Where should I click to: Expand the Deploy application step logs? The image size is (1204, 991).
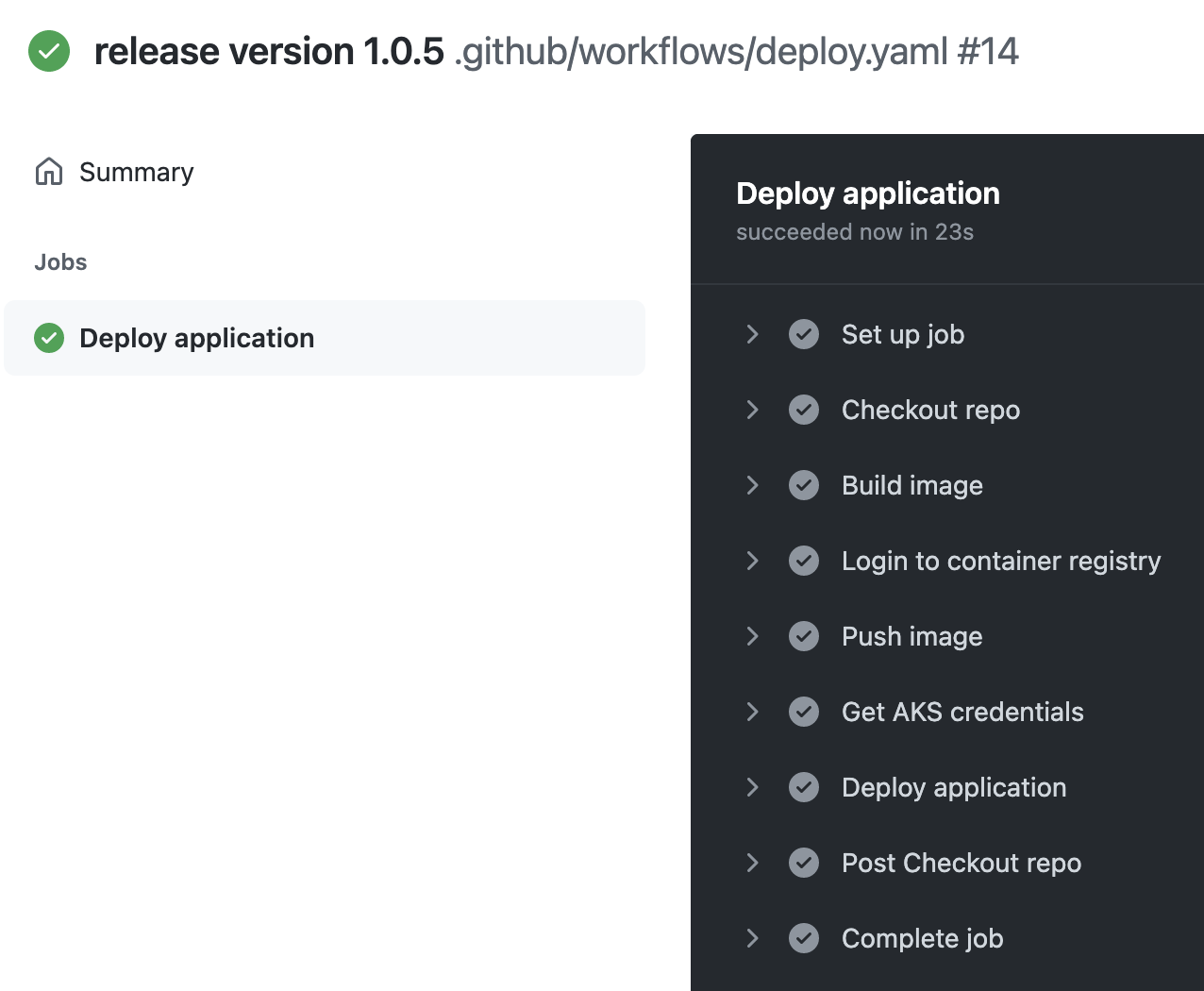(752, 787)
